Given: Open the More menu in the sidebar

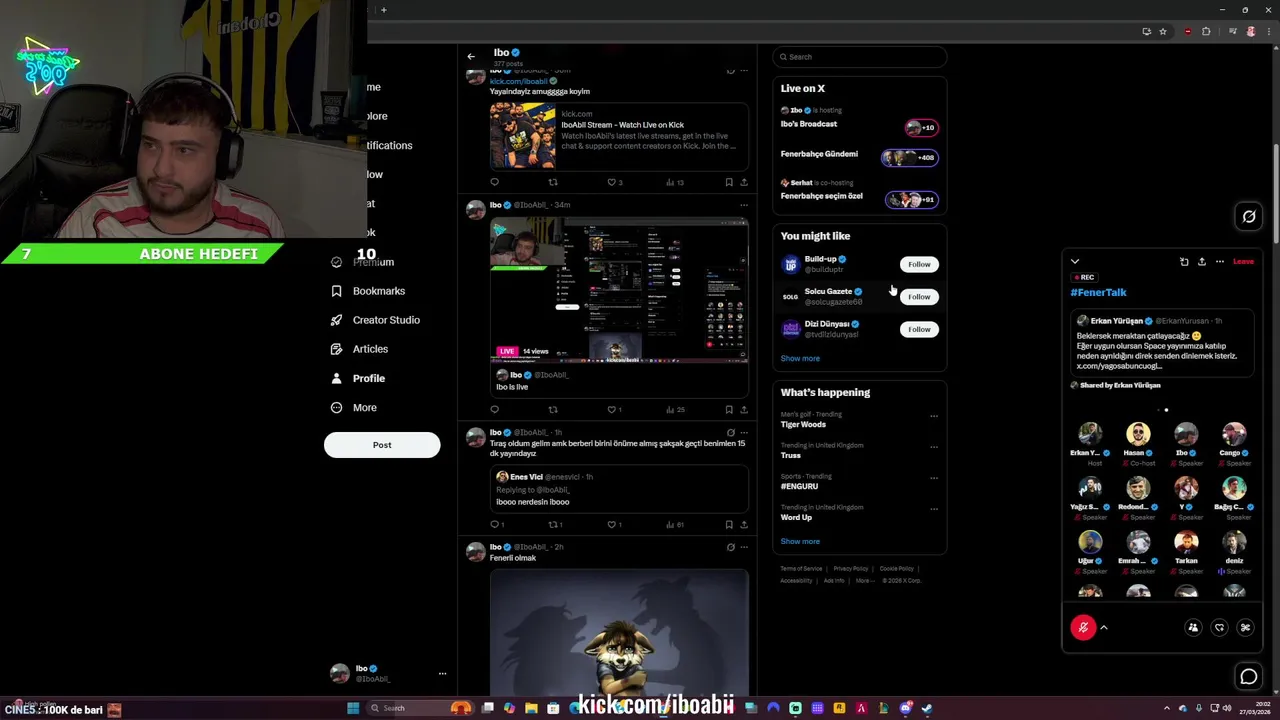Looking at the screenshot, I should click(x=354, y=407).
